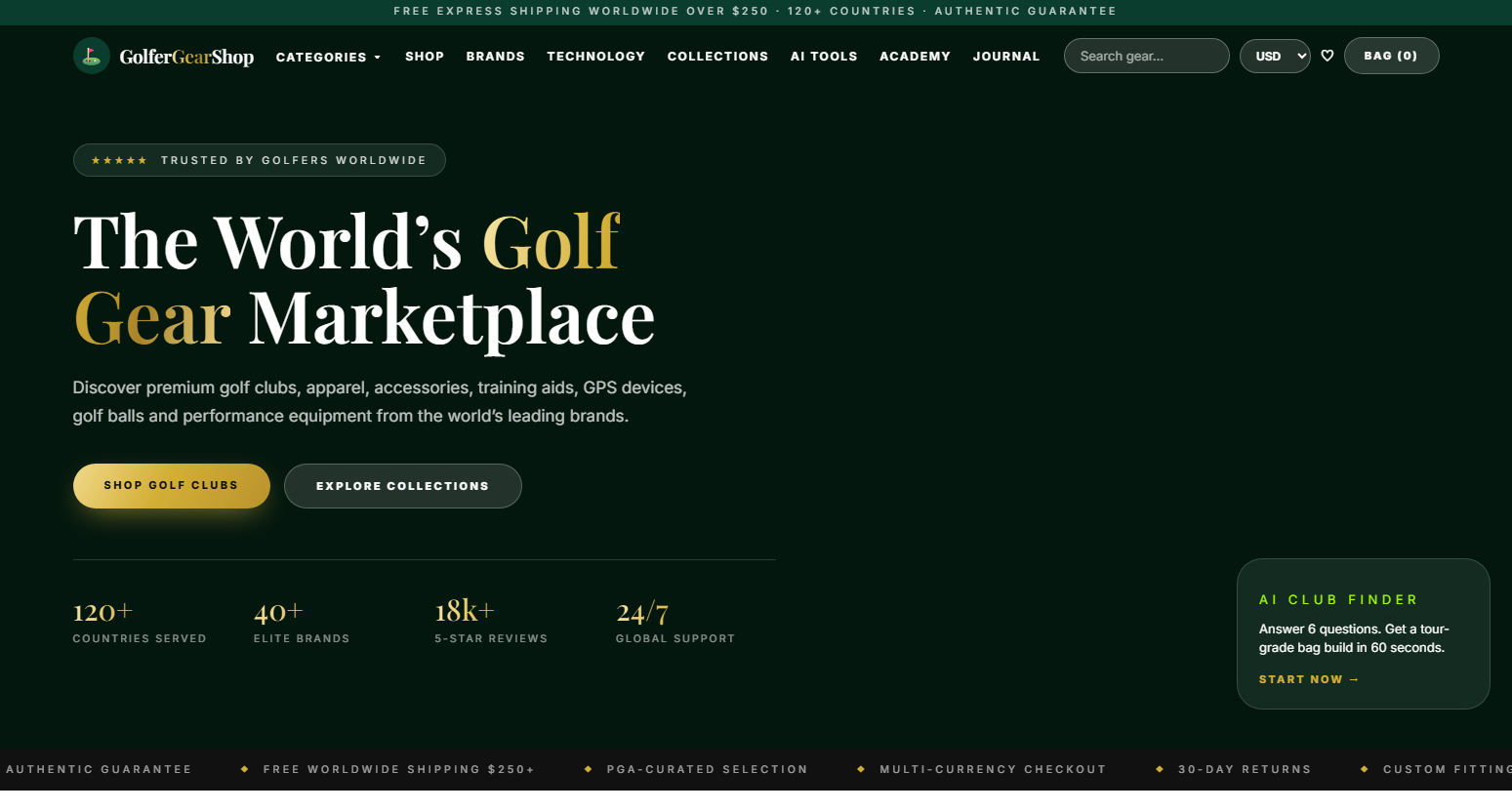Click the Trusted by Golfers Worldwide badge
1512x812 pixels.
point(260,160)
